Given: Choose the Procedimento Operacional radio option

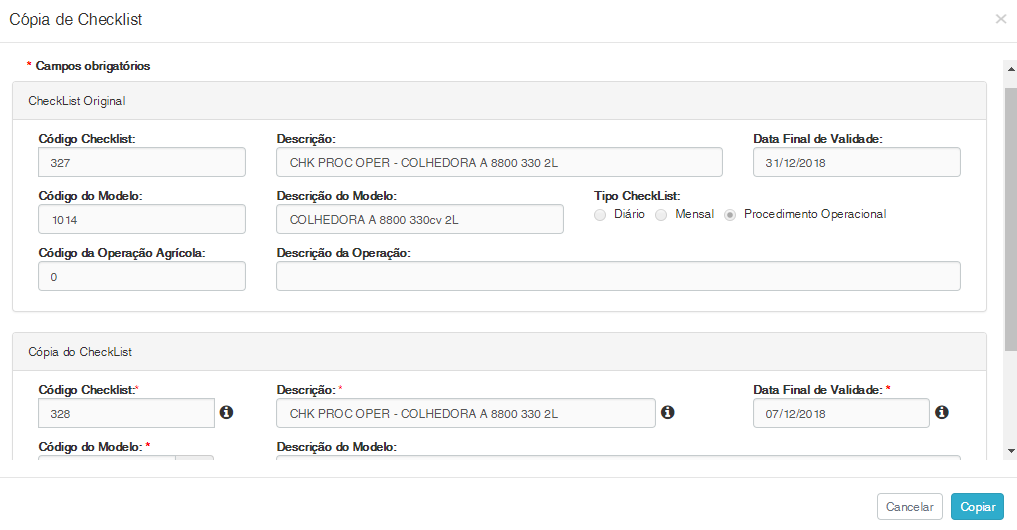Looking at the screenshot, I should pyautogui.click(x=731, y=215).
